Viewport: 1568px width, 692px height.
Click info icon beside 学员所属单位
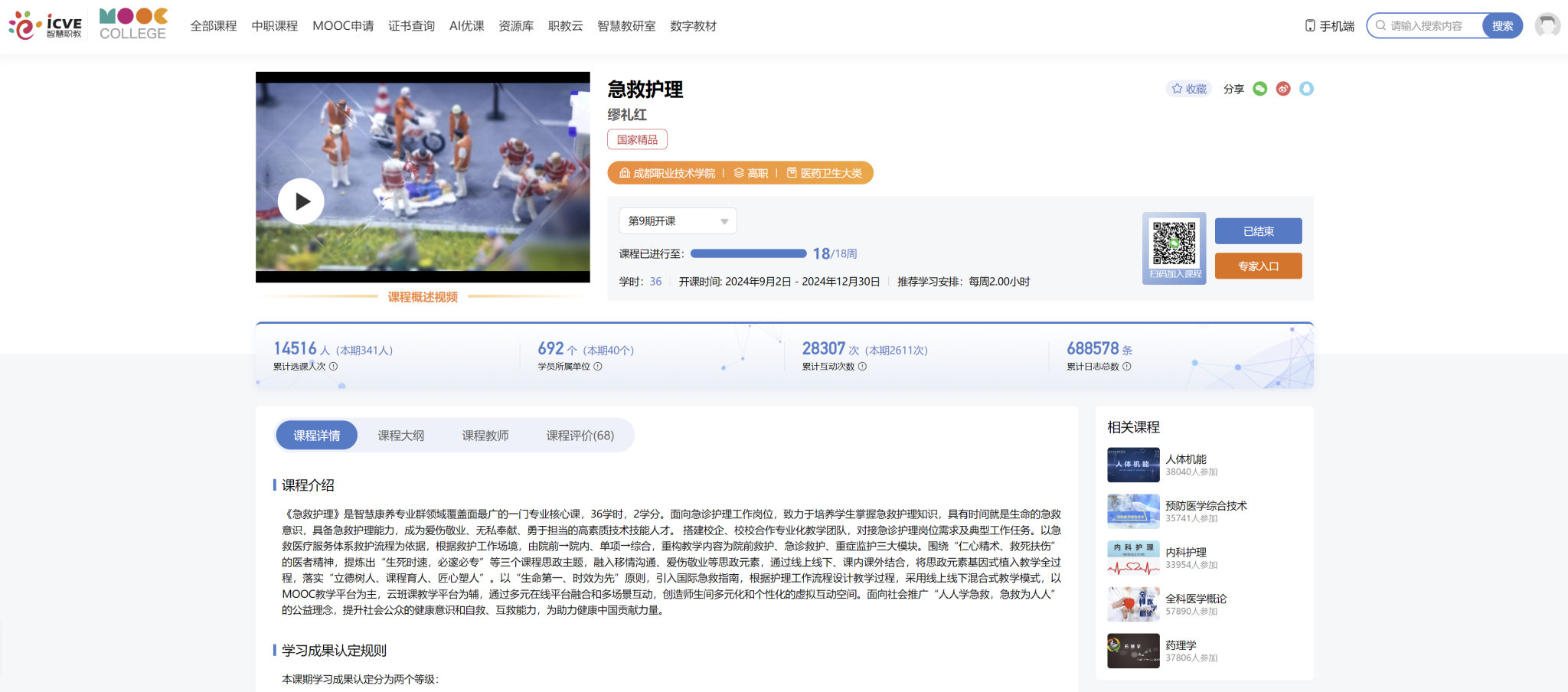[x=598, y=367]
